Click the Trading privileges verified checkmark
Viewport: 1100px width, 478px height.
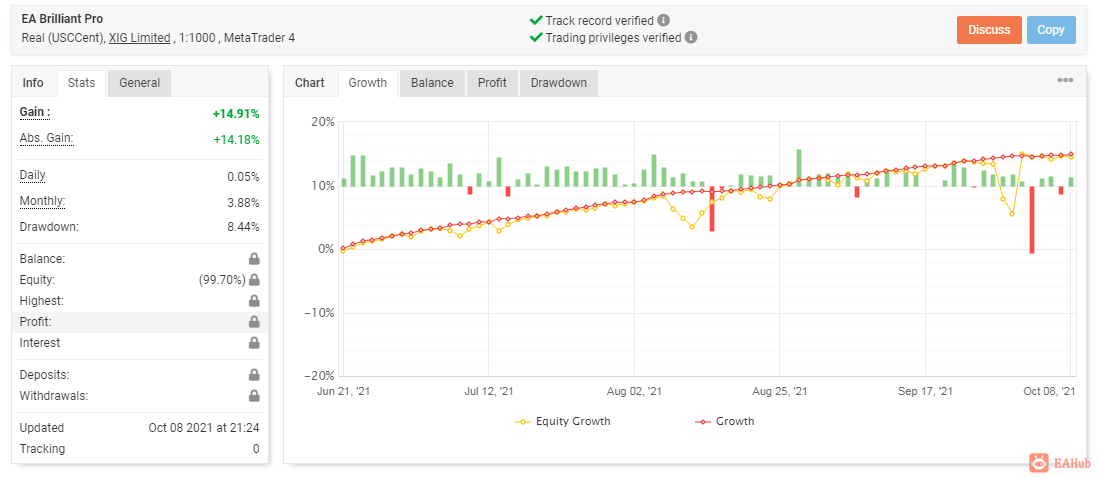click(536, 37)
